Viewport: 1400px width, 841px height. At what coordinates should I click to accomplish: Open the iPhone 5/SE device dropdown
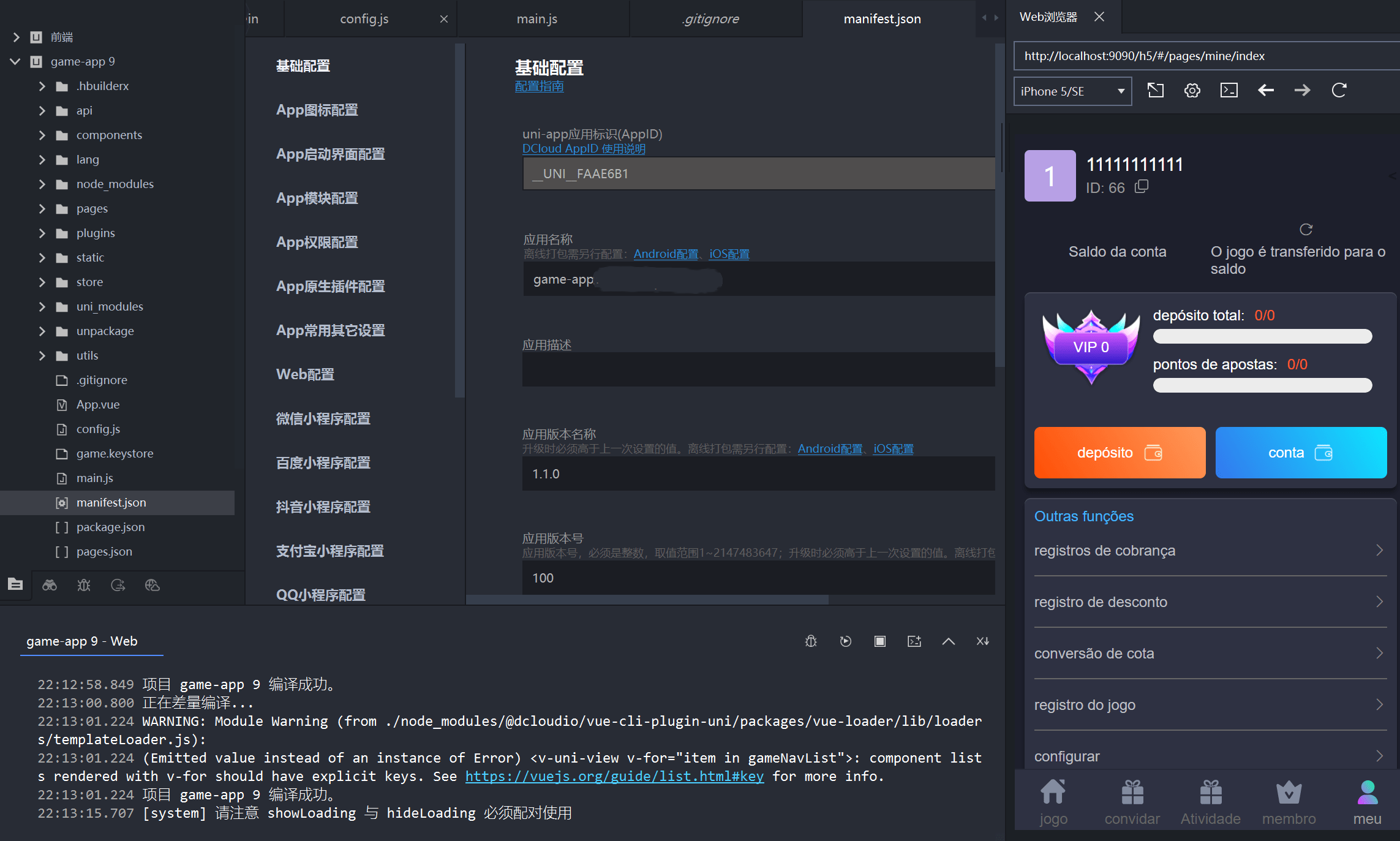tap(1072, 91)
